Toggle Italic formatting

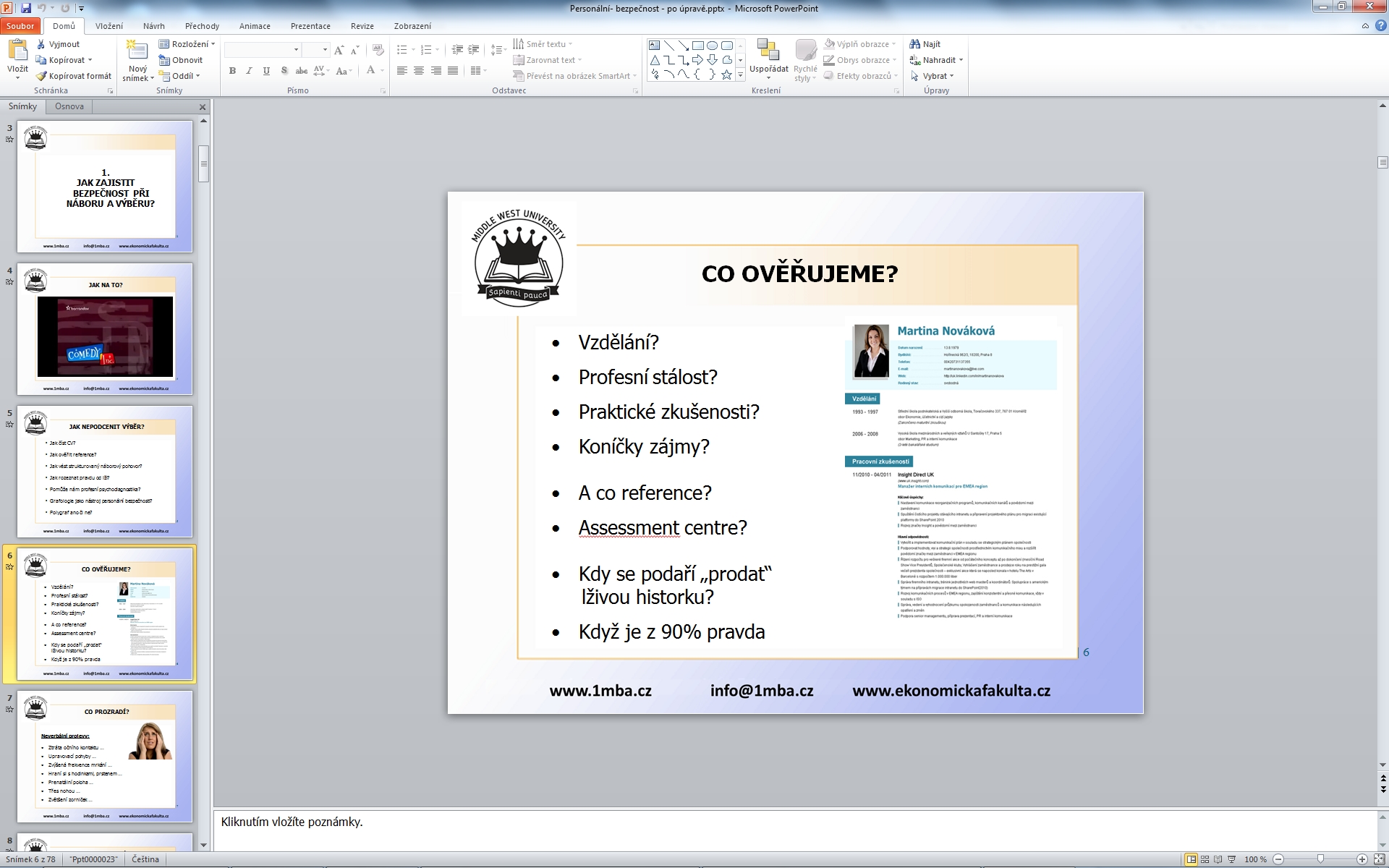(x=250, y=71)
